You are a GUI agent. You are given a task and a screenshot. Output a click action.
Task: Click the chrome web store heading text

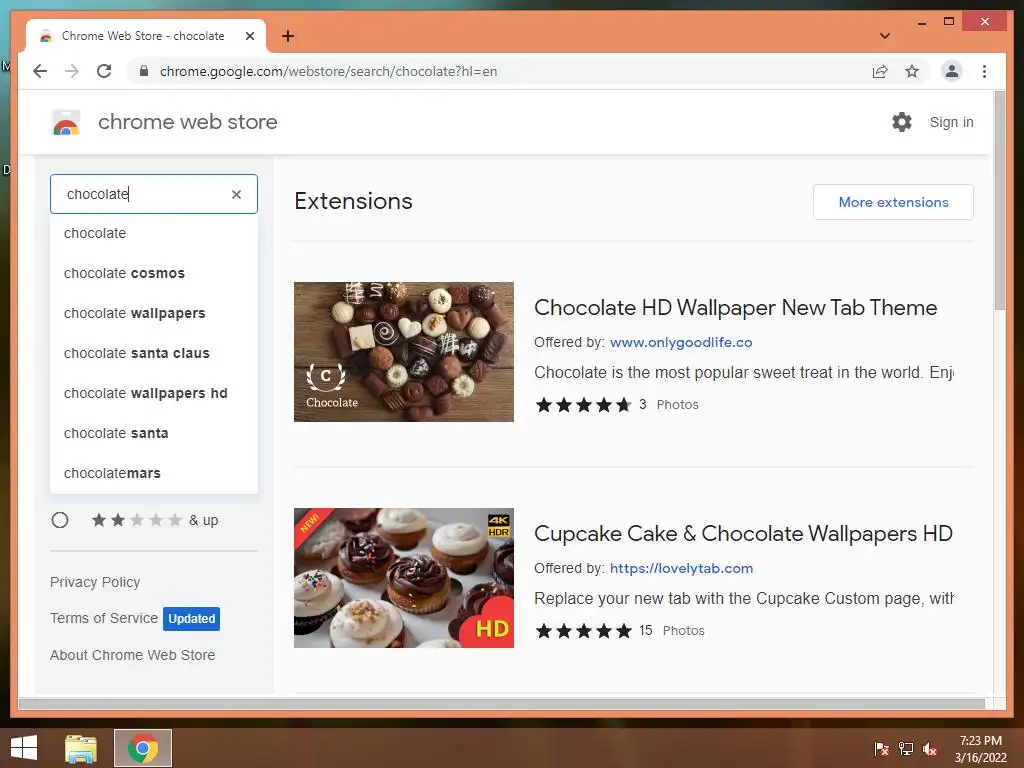click(187, 122)
